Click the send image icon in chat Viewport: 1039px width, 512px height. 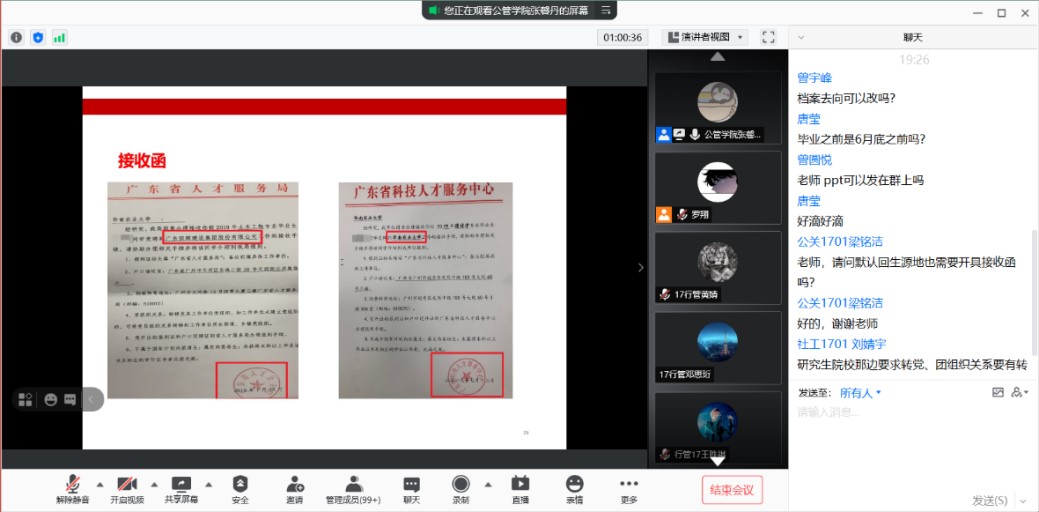coord(997,392)
